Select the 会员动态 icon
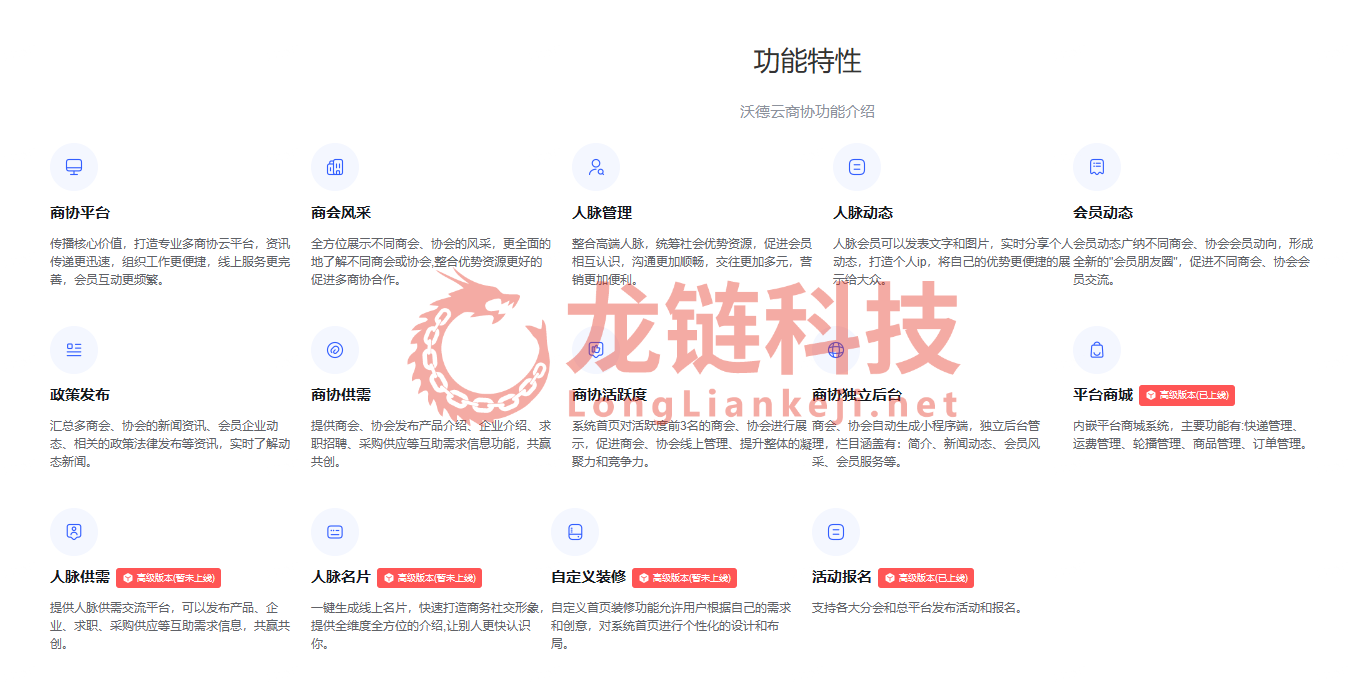 click(x=1097, y=167)
